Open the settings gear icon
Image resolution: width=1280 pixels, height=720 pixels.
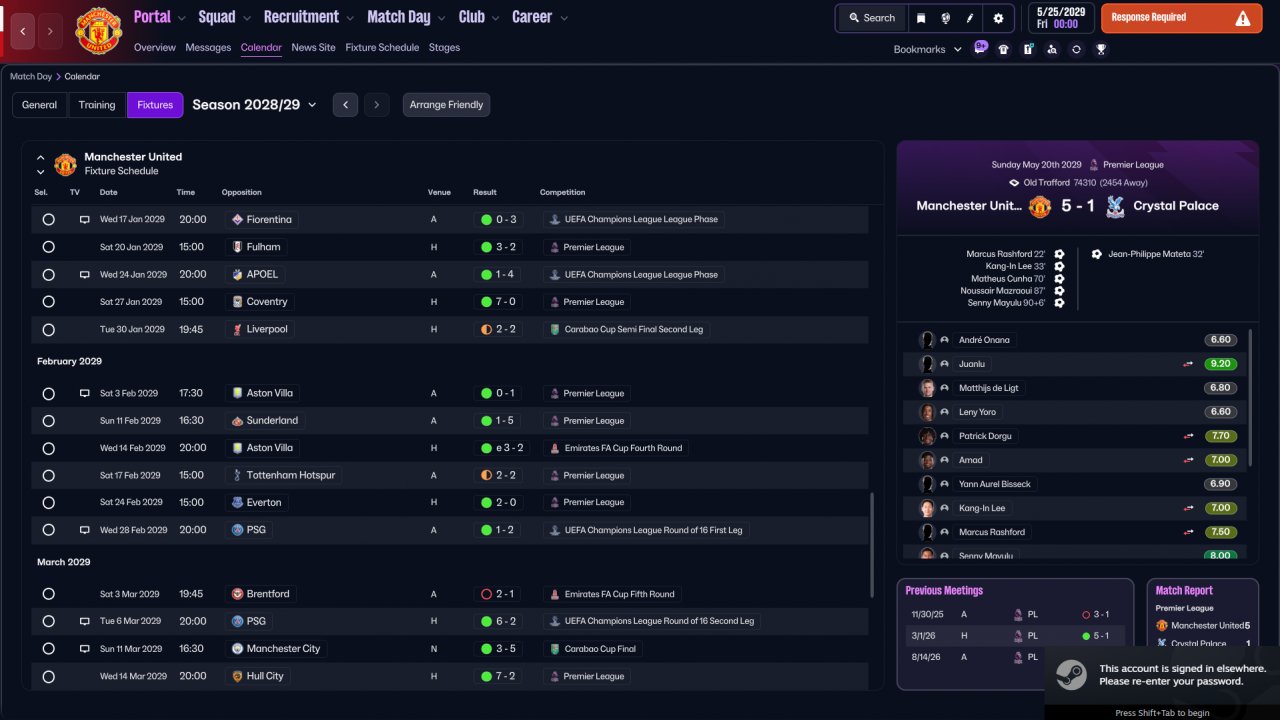tap(998, 18)
